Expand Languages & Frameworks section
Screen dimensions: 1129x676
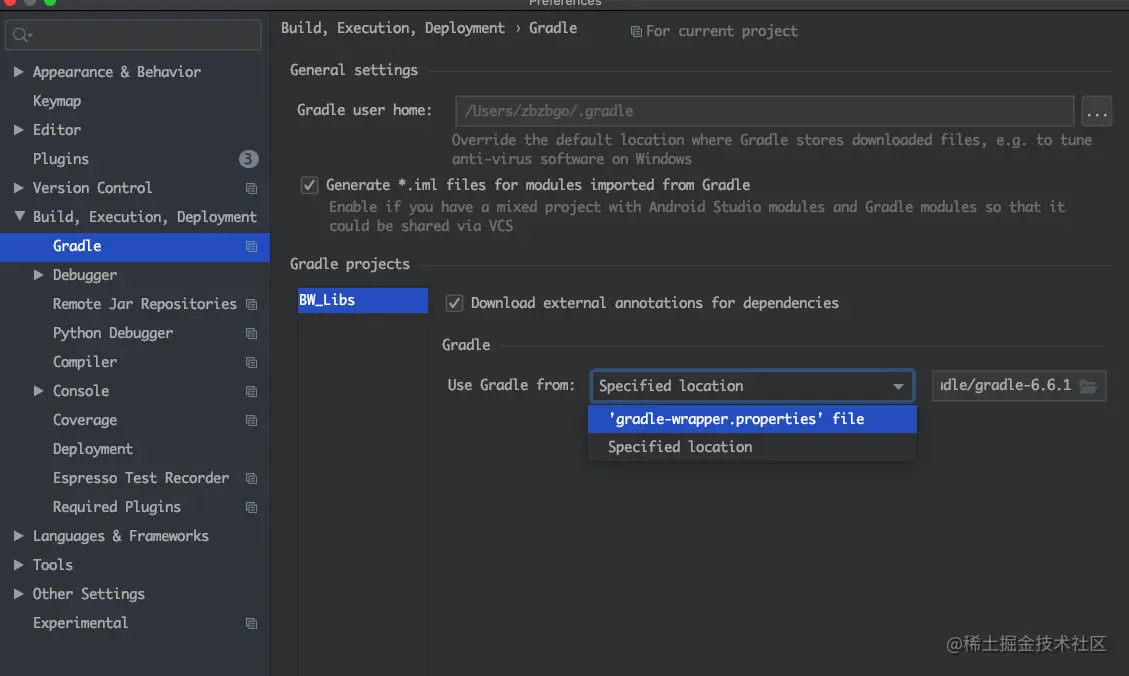click(x=19, y=536)
